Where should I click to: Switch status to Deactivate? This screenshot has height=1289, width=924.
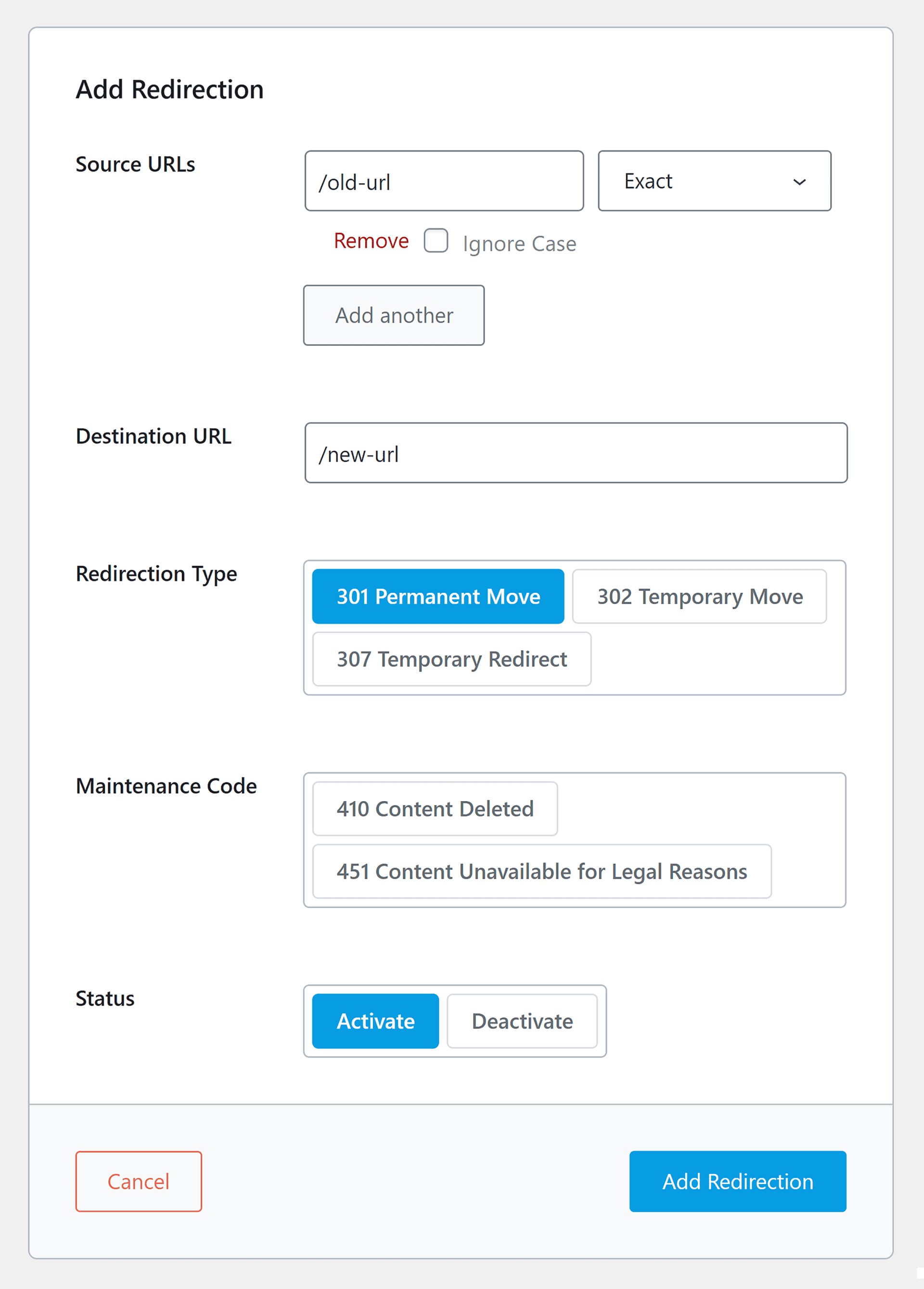point(522,1021)
